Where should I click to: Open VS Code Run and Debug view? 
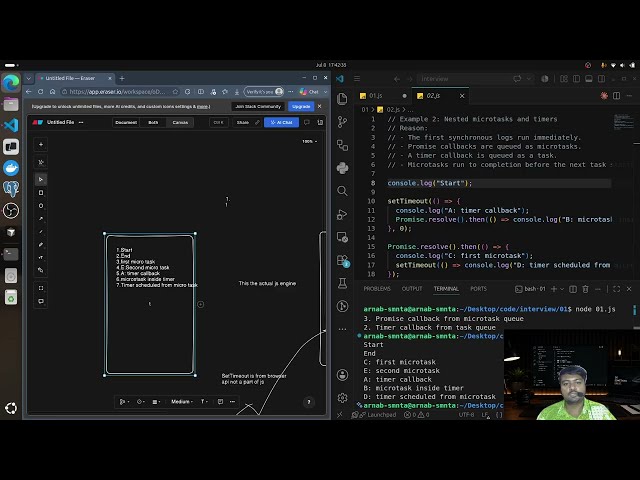[x=342, y=214]
